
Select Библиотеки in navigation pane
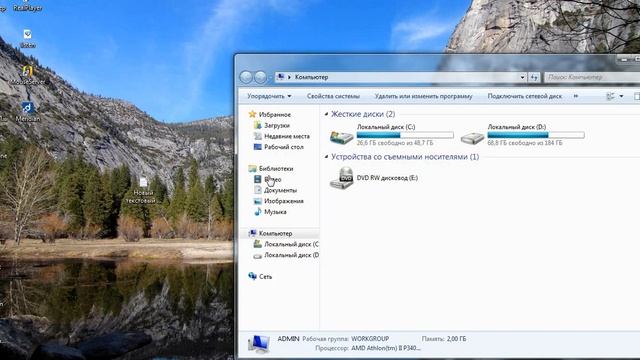(x=271, y=168)
